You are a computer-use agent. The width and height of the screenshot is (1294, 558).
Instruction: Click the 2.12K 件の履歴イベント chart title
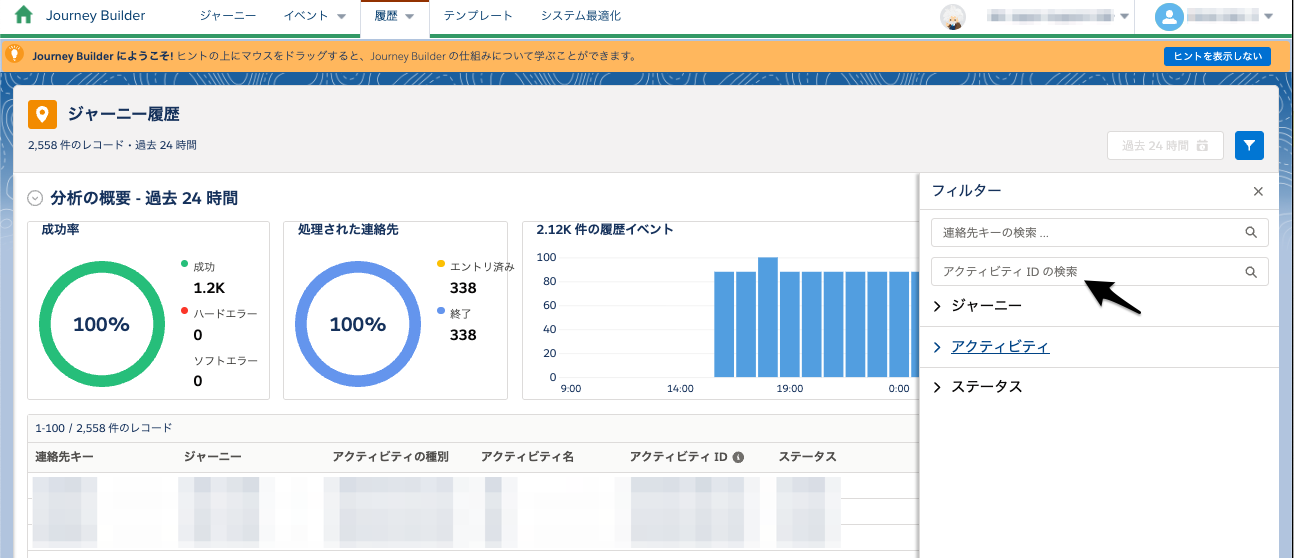[605, 230]
